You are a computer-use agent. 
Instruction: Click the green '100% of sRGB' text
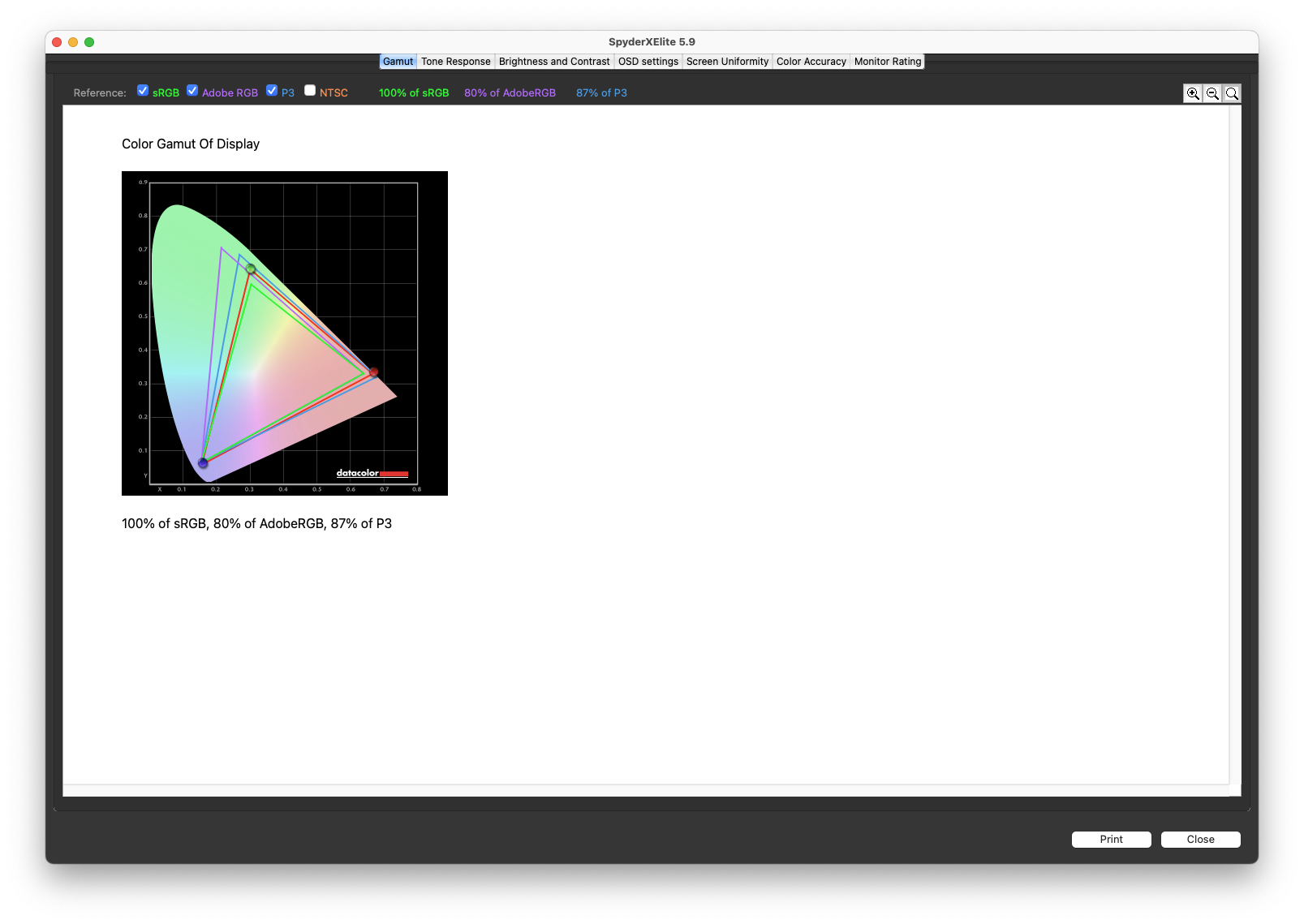[x=414, y=93]
